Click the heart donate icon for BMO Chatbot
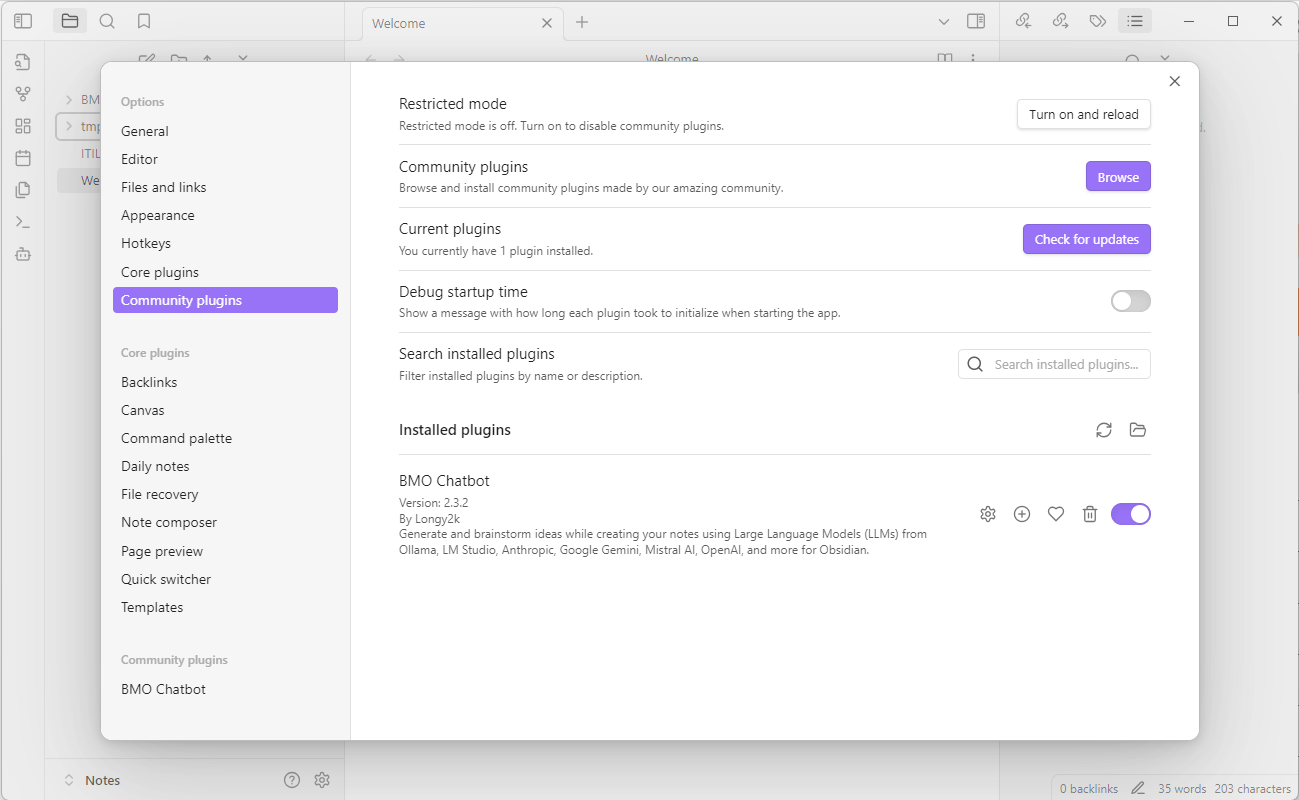The height and width of the screenshot is (800, 1299). click(1056, 514)
